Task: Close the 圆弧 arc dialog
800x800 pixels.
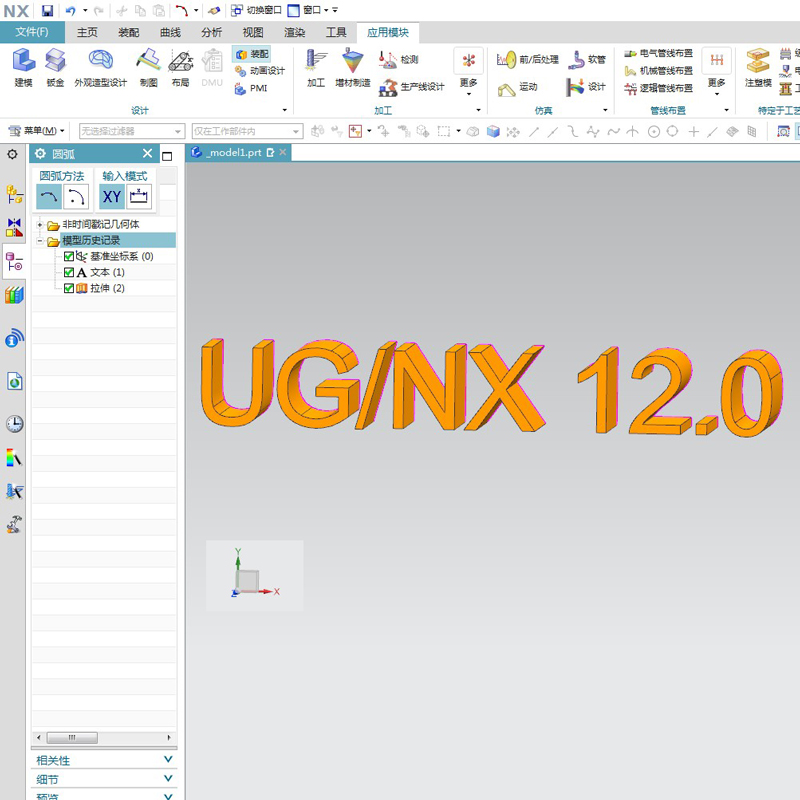Action: point(147,153)
